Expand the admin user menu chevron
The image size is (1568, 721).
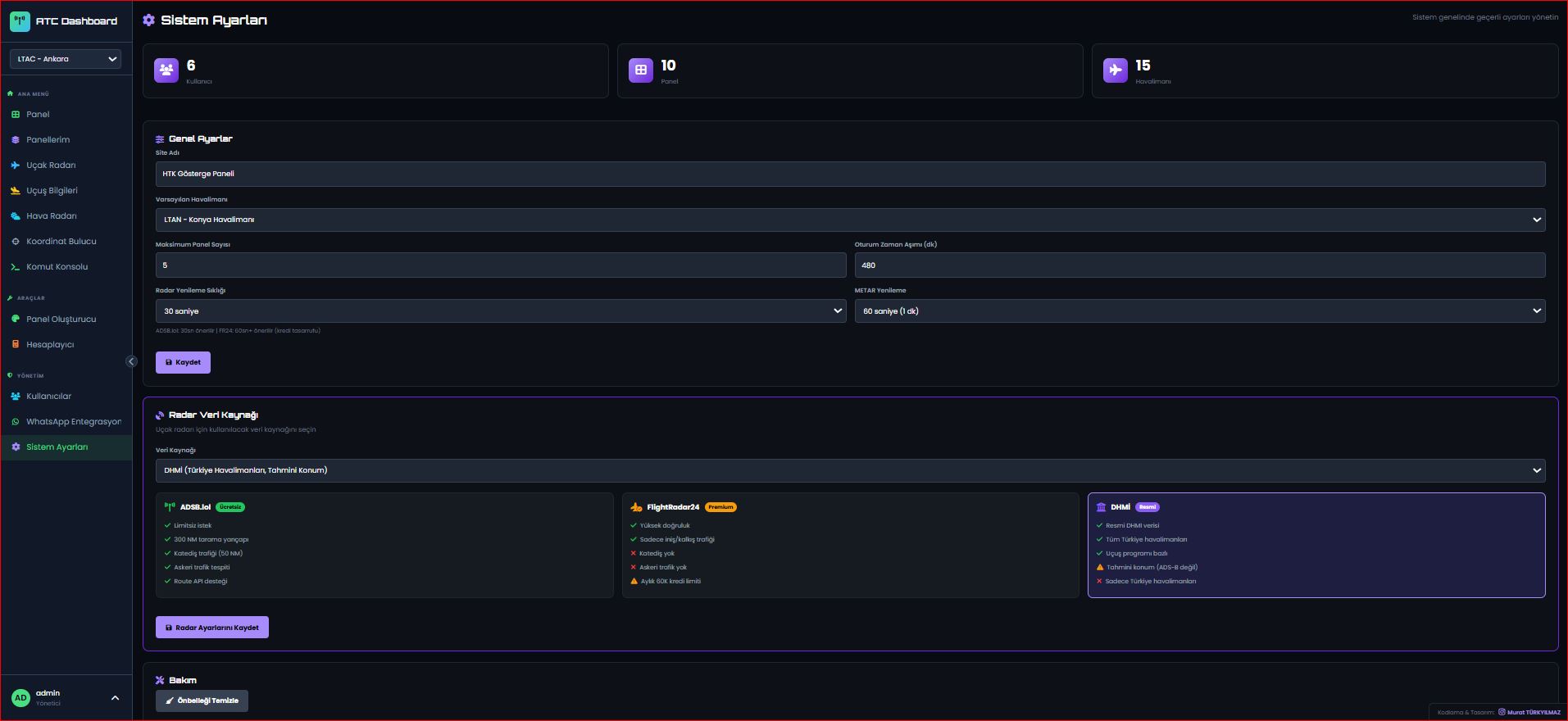[x=115, y=698]
